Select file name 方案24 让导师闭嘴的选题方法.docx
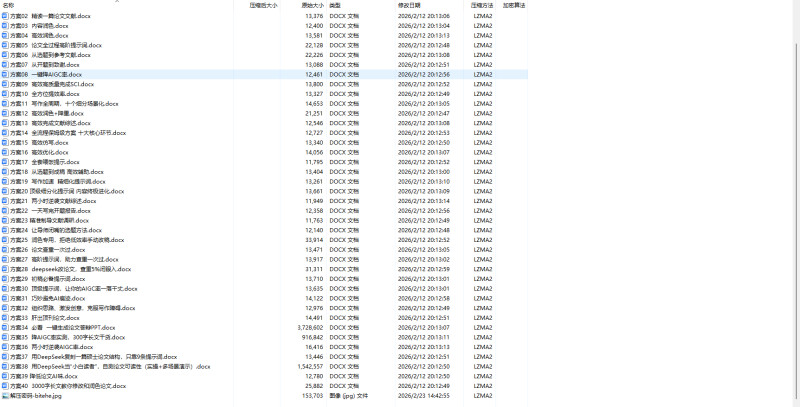Viewport: 800px width, 407px height. click(x=56, y=230)
